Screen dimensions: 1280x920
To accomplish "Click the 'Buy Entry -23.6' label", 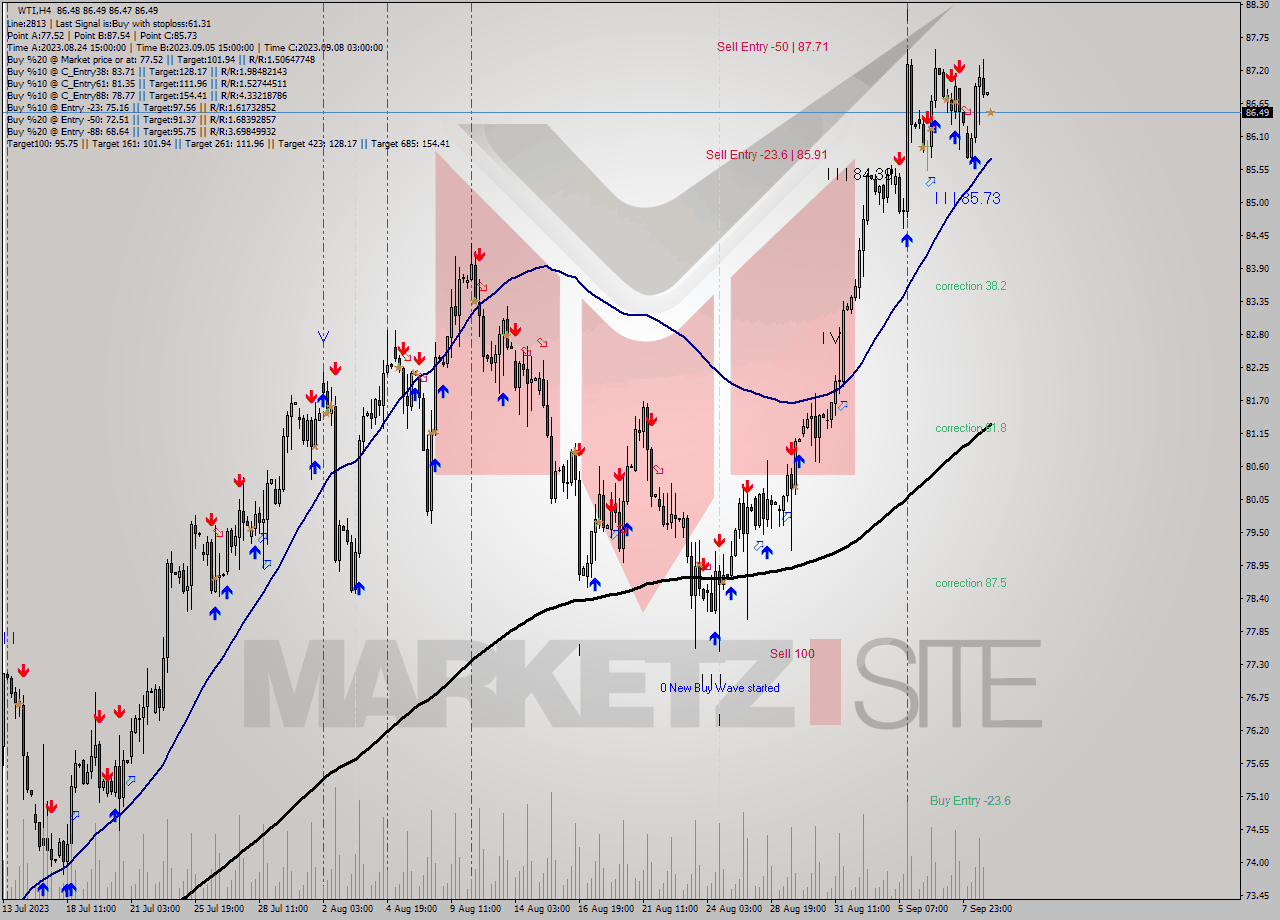I will pyautogui.click(x=970, y=801).
